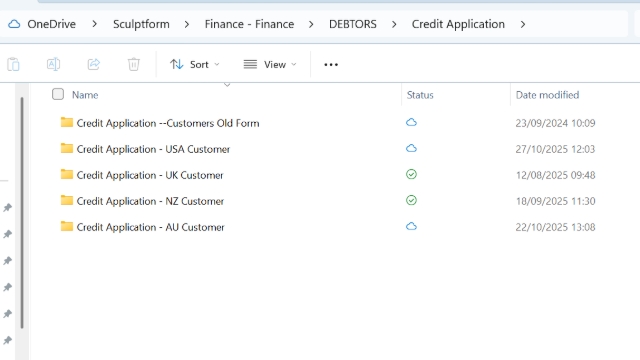The image size is (640, 360).
Task: Sort by the Date modified column header
Action: click(x=547, y=95)
